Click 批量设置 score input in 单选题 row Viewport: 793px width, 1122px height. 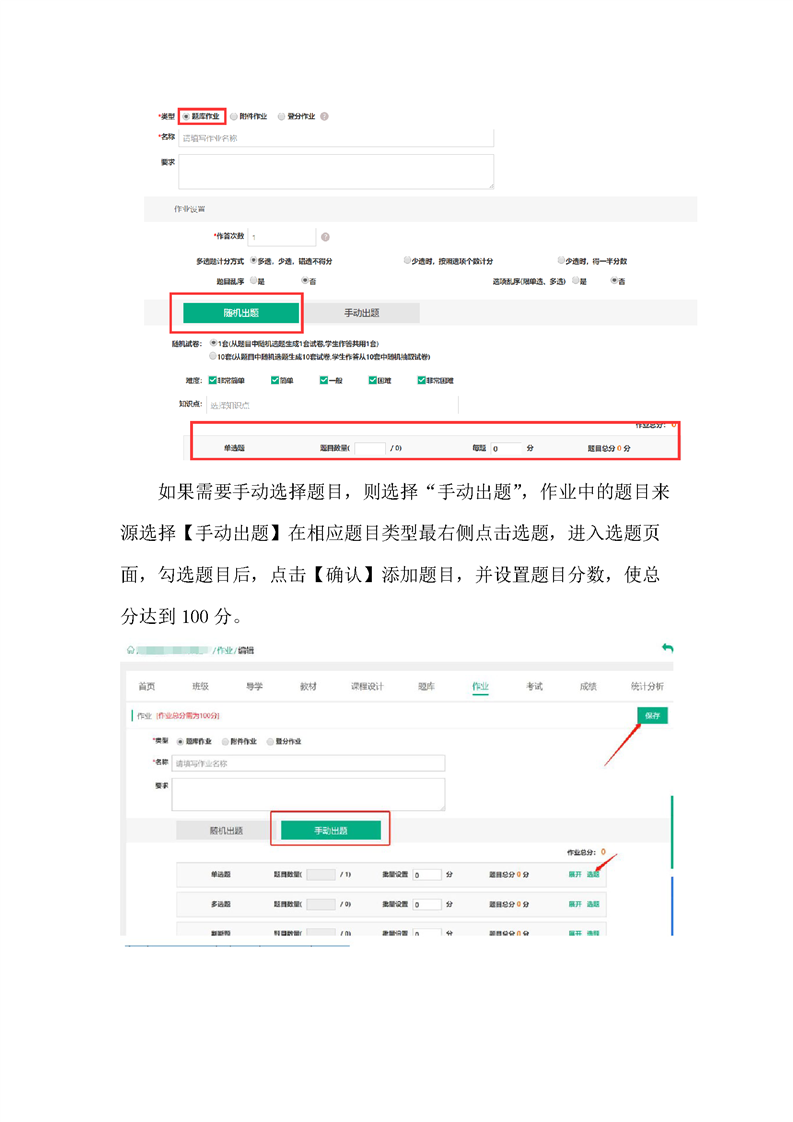click(x=427, y=874)
